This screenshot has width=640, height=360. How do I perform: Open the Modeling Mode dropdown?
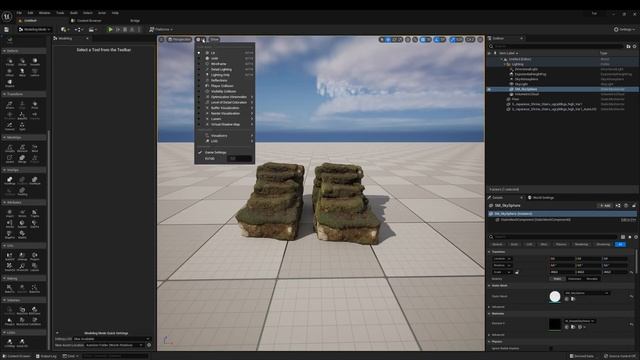point(34,29)
